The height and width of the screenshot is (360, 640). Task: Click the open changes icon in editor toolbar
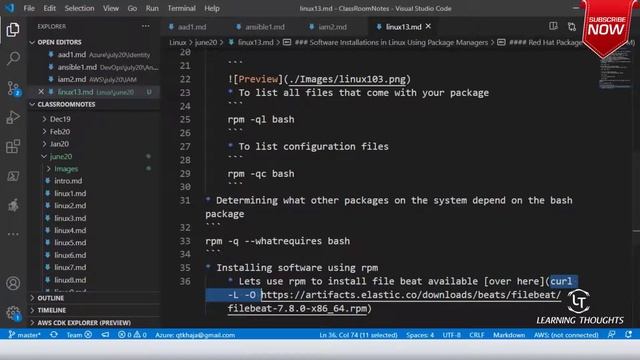572,27
